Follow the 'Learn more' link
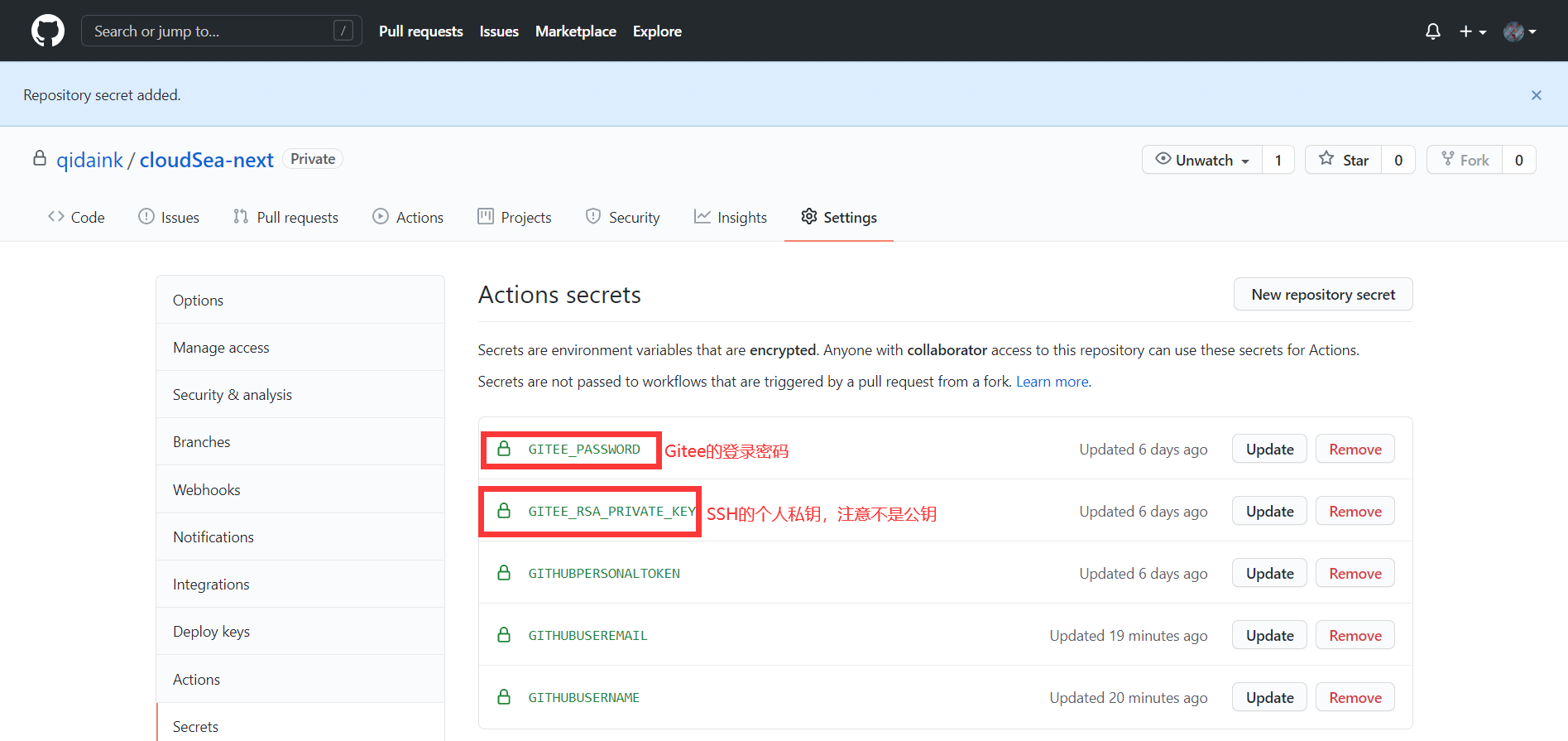 (1052, 382)
